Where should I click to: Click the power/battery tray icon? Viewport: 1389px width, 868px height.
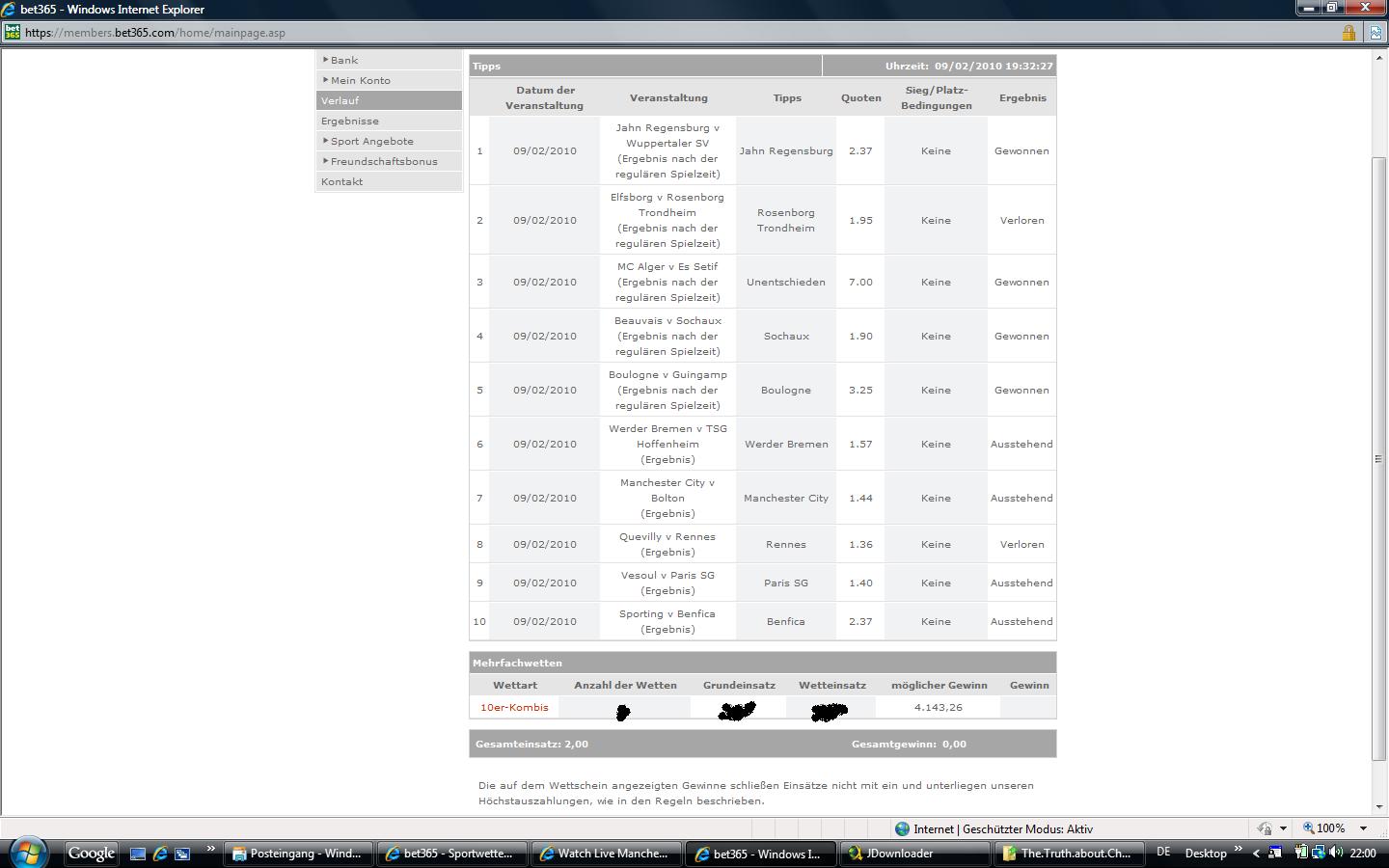pos(1301,853)
